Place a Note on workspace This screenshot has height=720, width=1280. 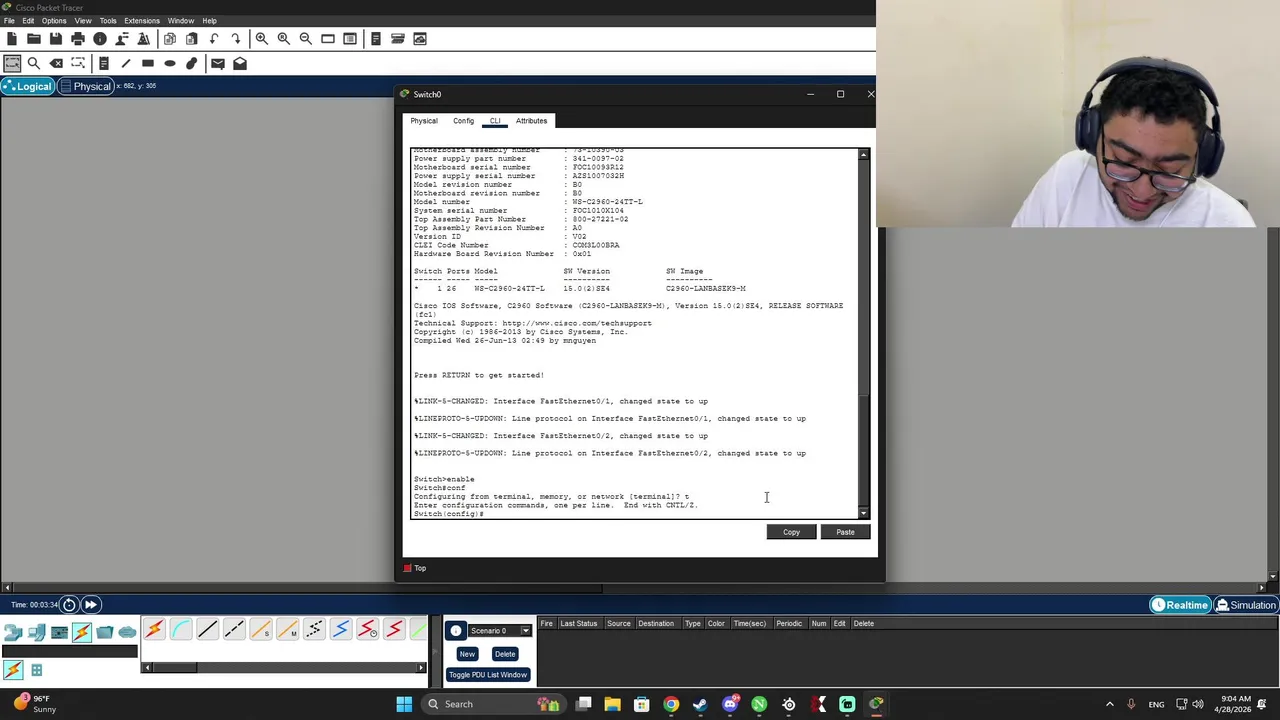[103, 63]
